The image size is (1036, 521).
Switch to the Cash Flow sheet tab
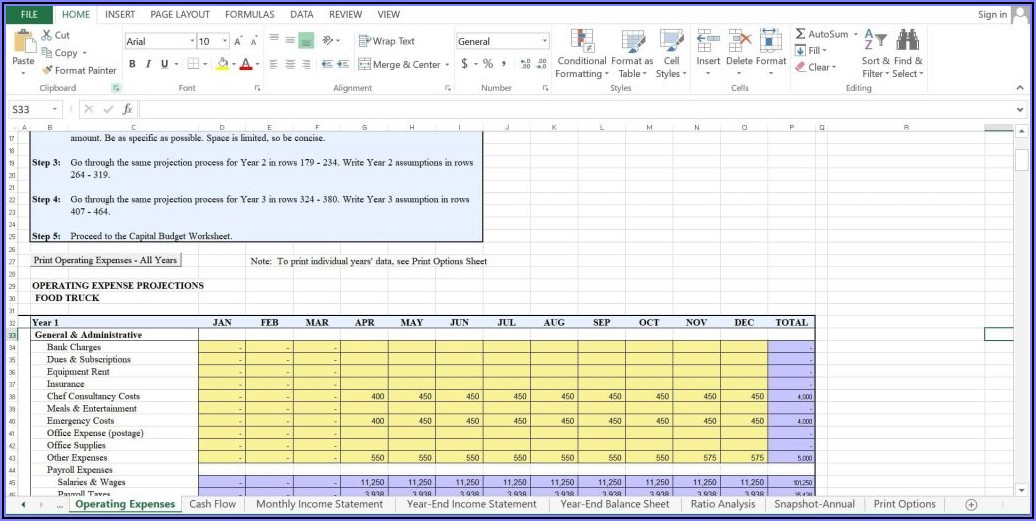[x=213, y=504]
